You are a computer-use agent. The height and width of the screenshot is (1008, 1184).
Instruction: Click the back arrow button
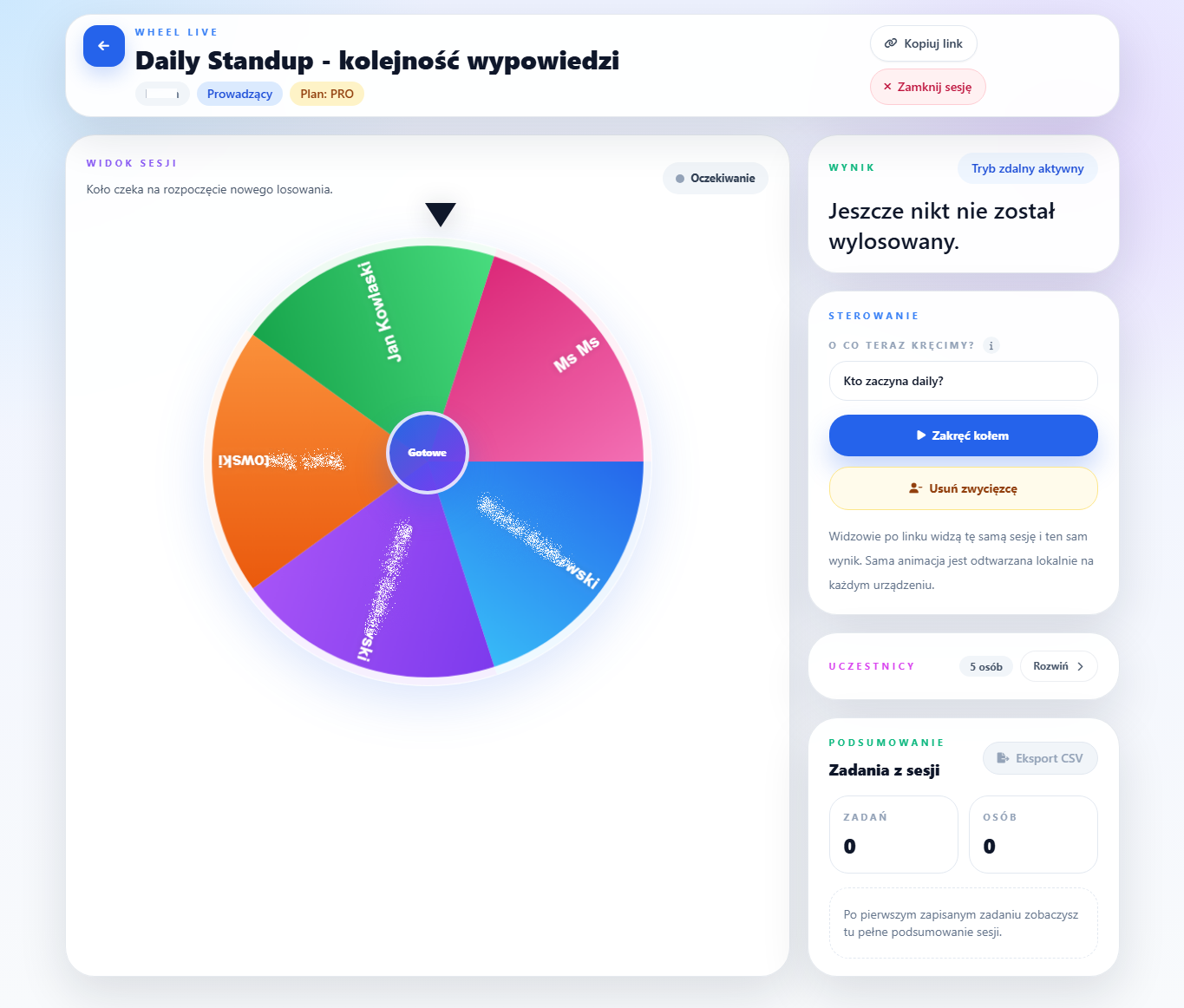coord(104,46)
